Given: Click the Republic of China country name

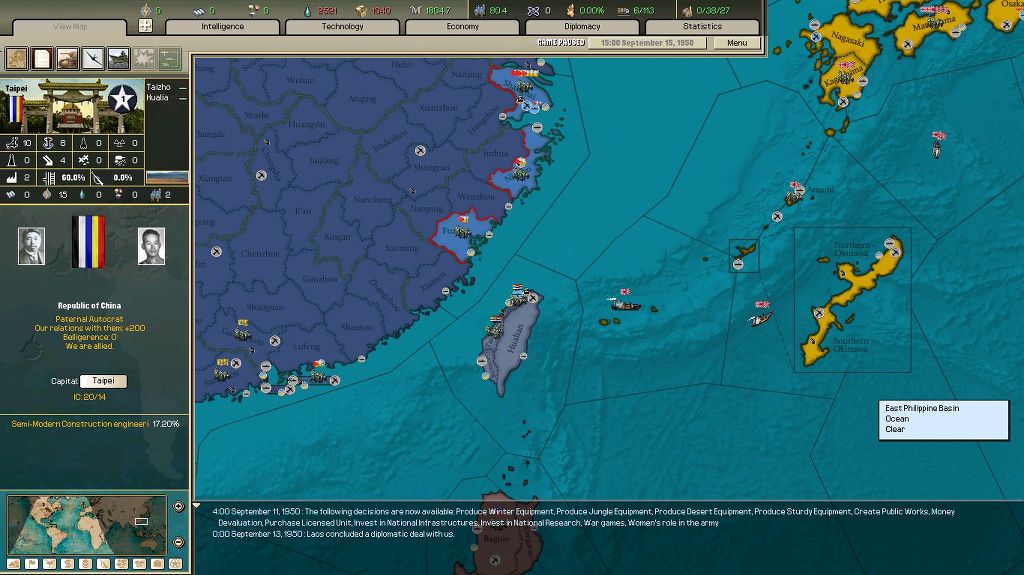Looking at the screenshot, I should tap(89, 306).
